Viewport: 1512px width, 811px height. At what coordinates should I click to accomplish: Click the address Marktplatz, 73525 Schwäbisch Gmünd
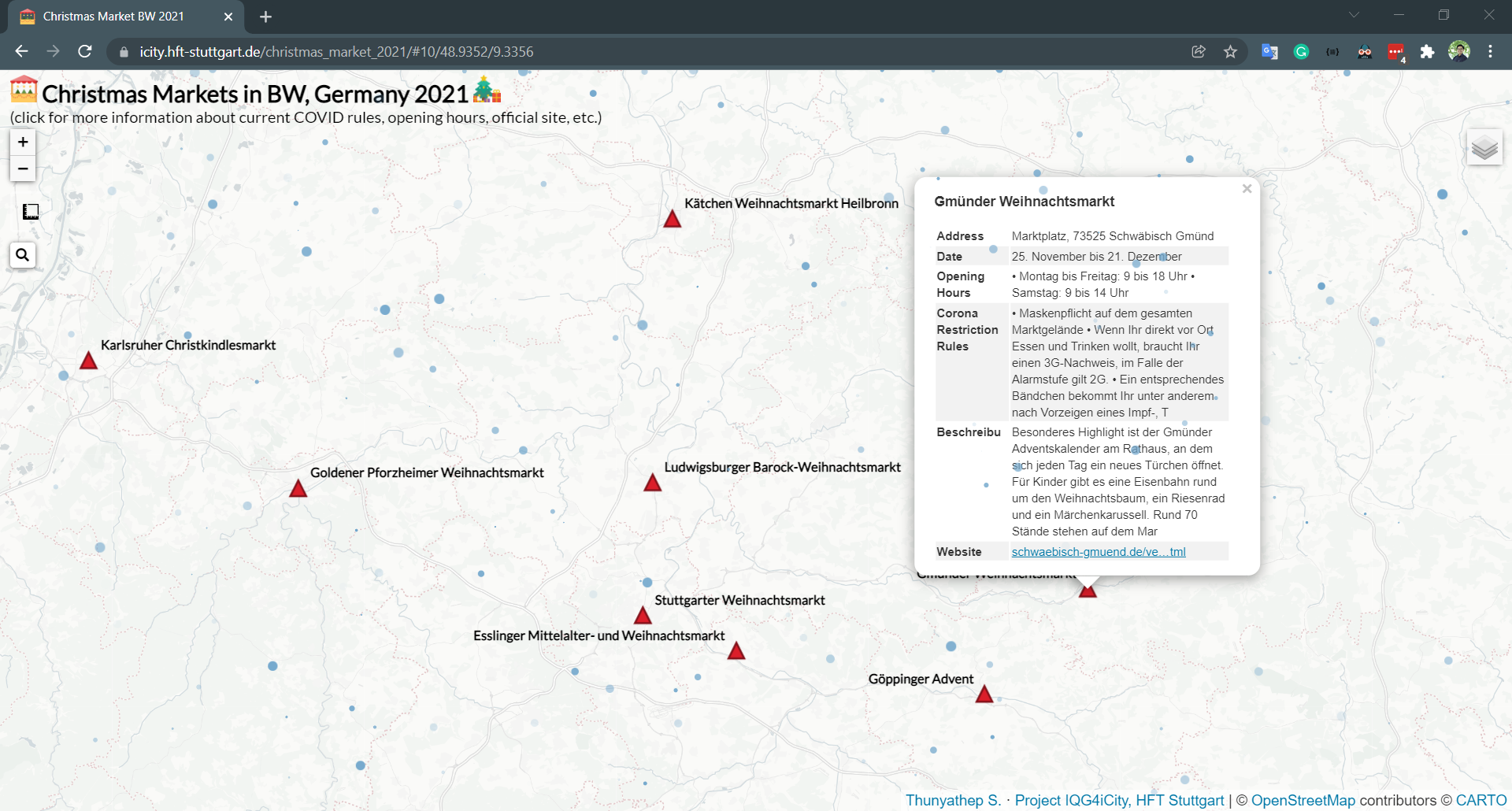point(1113,236)
